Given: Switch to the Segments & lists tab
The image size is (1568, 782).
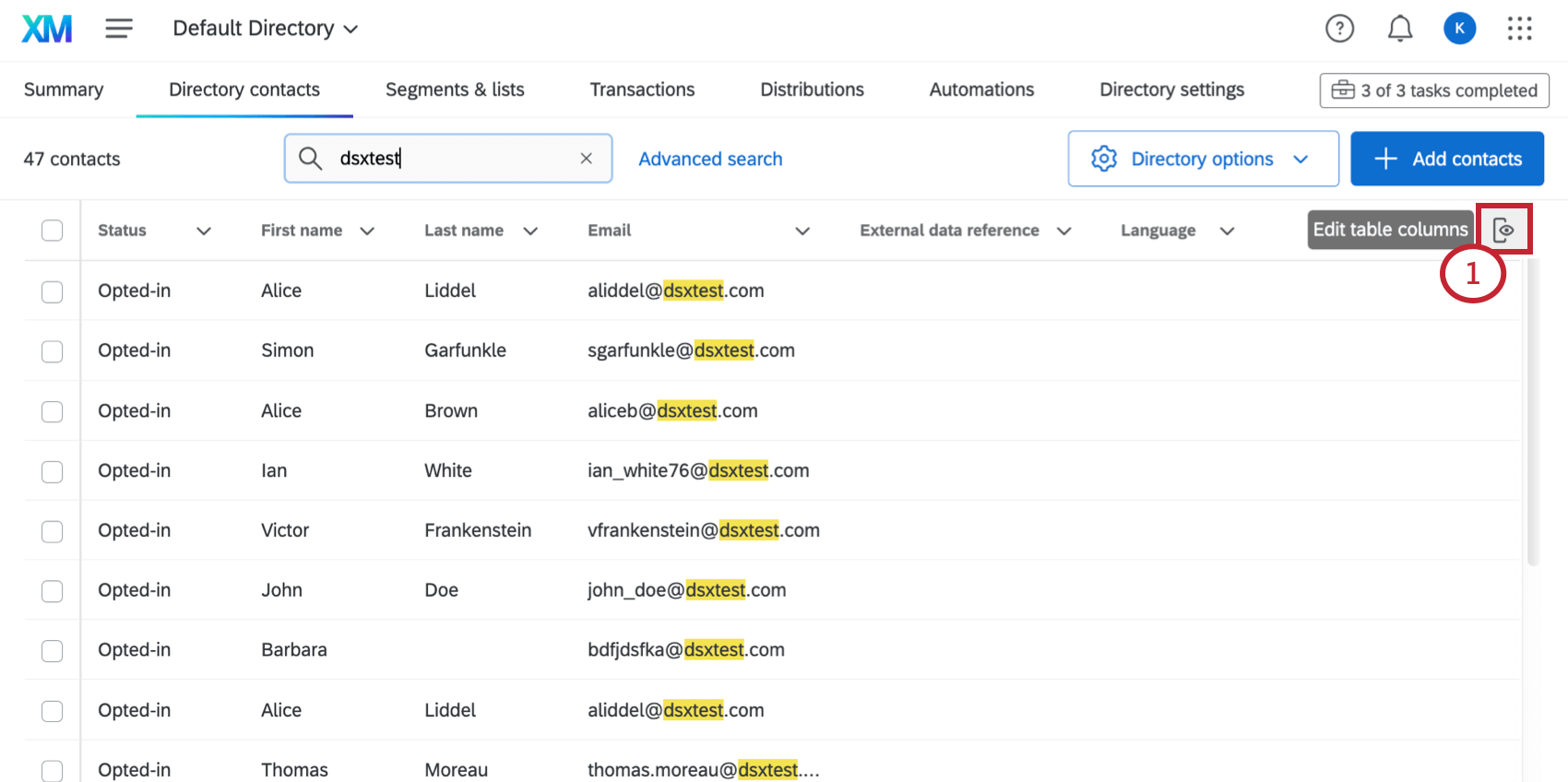Looking at the screenshot, I should tap(455, 89).
